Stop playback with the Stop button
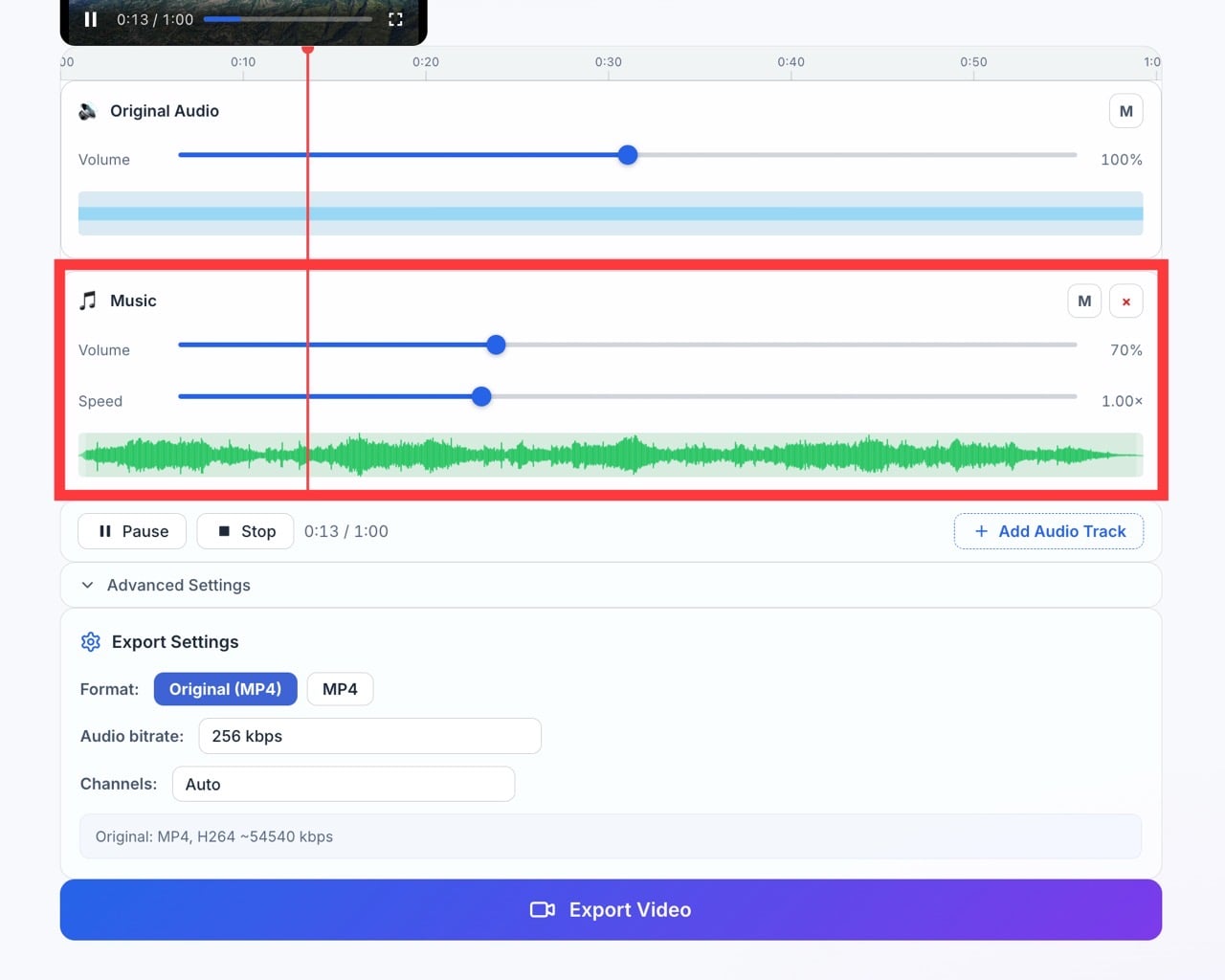The image size is (1225, 980). click(x=245, y=531)
